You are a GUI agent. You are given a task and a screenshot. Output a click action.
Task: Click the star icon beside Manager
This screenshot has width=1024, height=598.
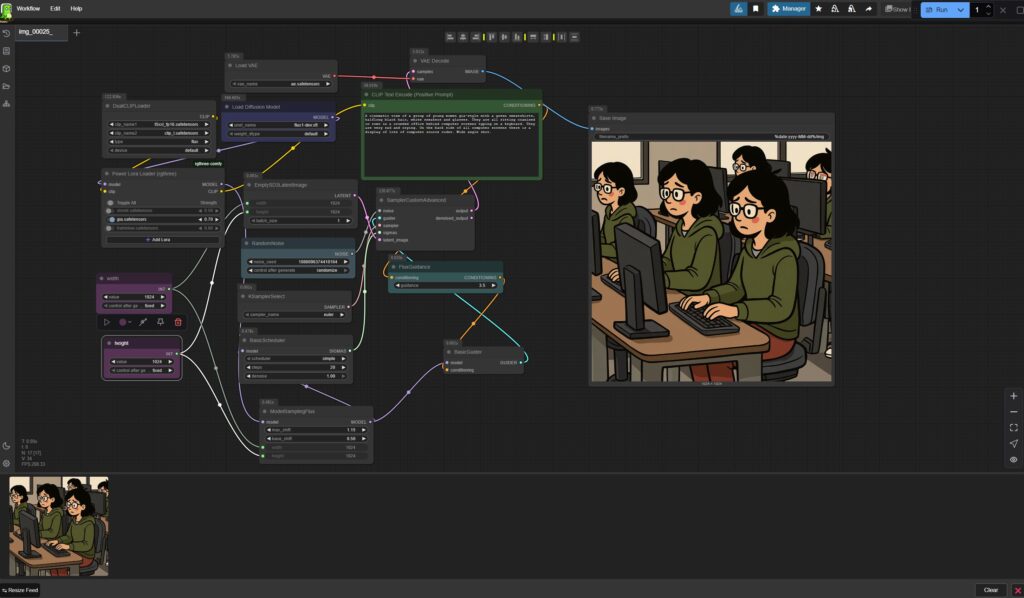pos(819,9)
